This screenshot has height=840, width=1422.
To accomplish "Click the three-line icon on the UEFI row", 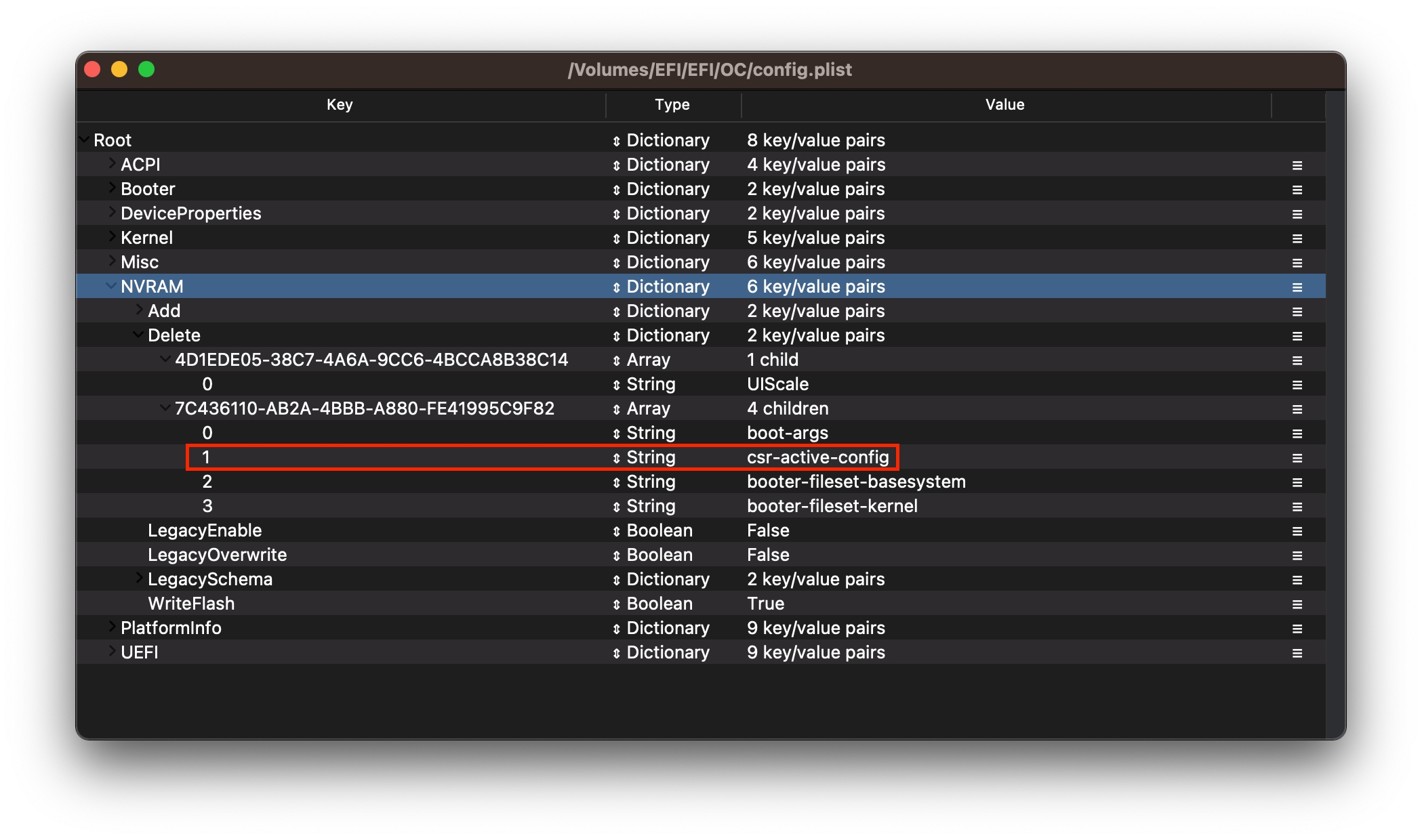I will [x=1297, y=653].
